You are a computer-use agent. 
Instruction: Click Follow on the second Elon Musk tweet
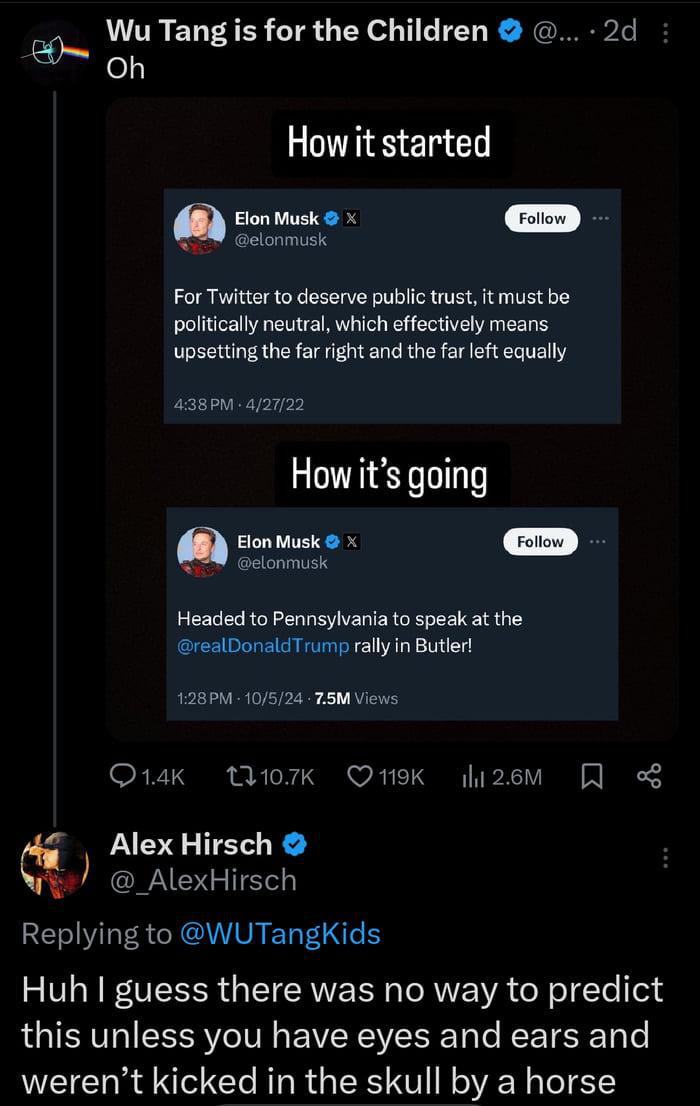[540, 541]
